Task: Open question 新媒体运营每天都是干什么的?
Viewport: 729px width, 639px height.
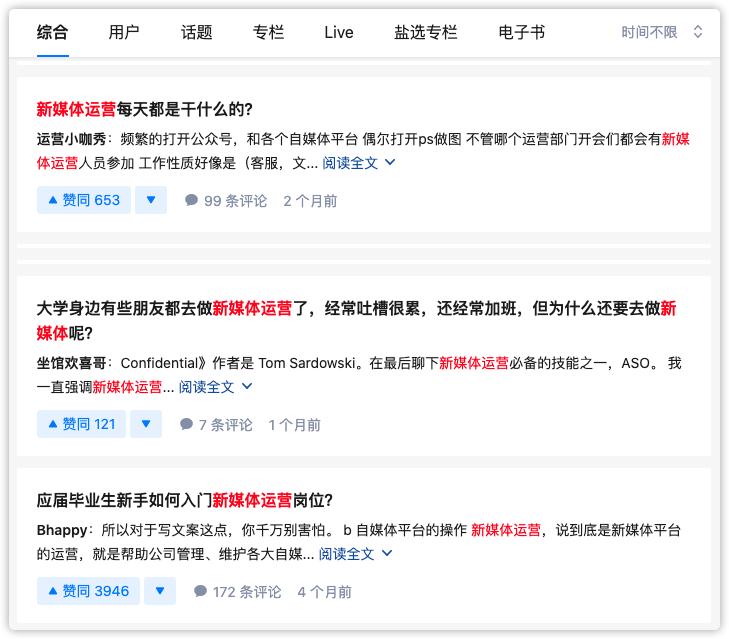Action: (145, 109)
